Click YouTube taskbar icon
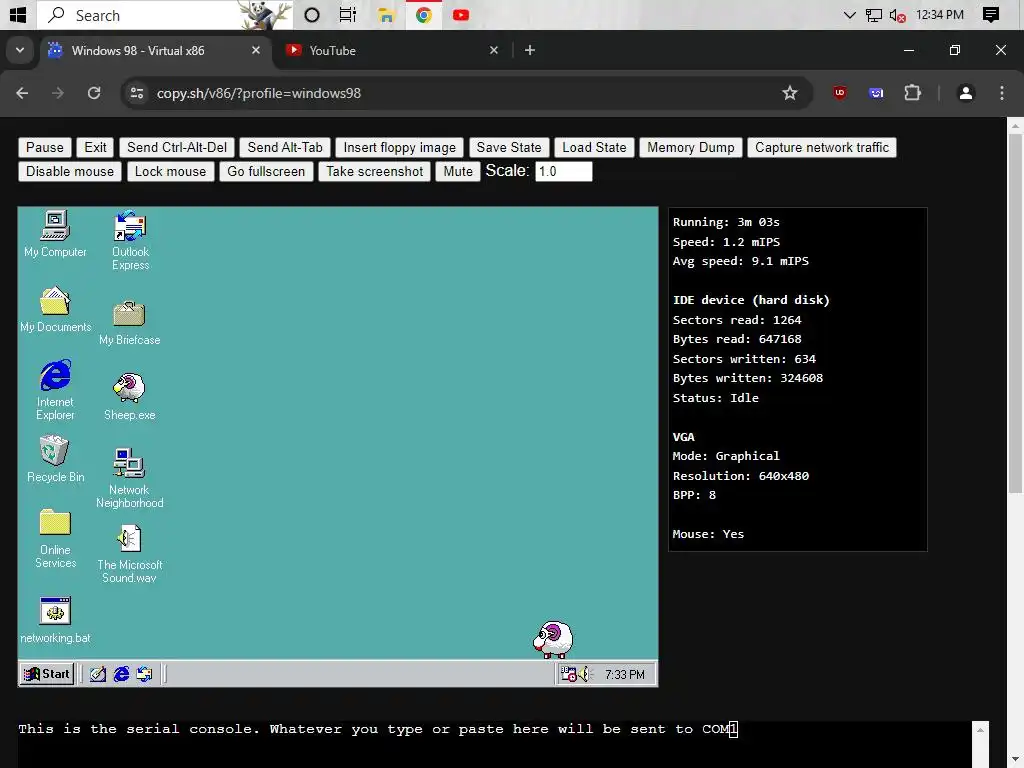This screenshot has height=768, width=1024. (460, 15)
